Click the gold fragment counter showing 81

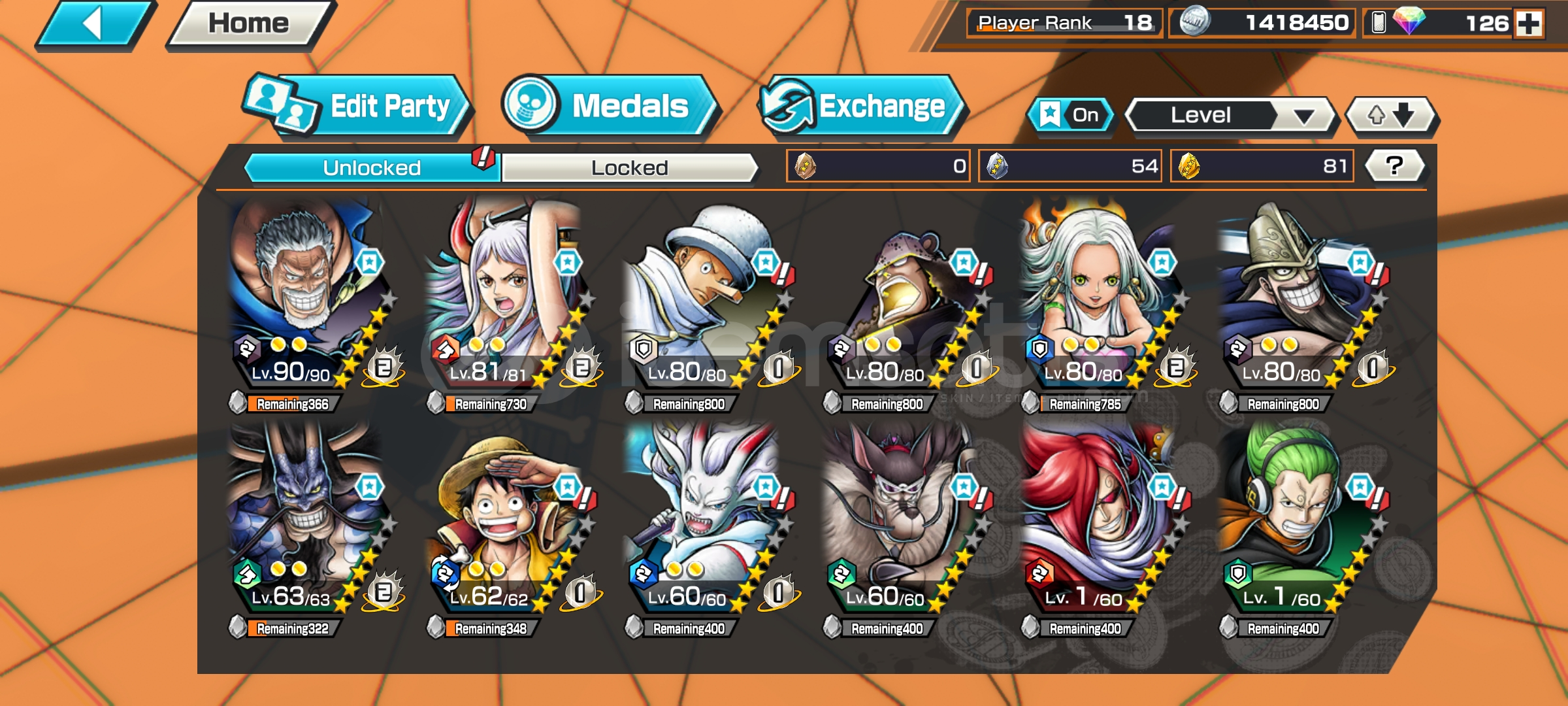pos(1262,166)
